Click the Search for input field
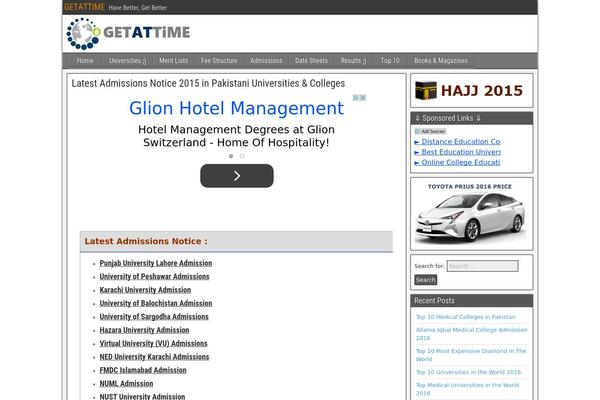Viewport: 600px width, 400px height. click(483, 266)
